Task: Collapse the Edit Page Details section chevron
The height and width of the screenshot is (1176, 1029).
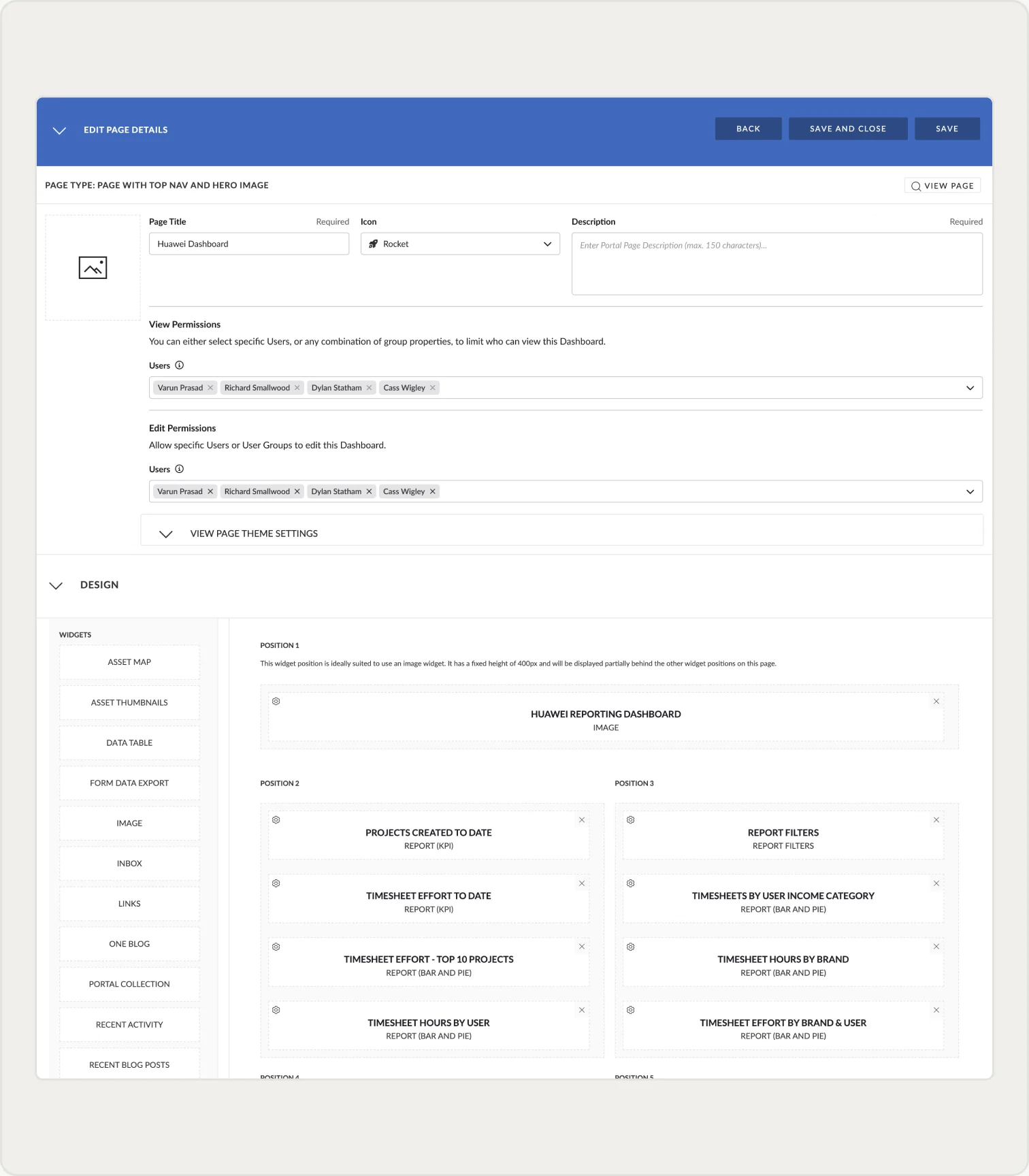Action: [59, 130]
